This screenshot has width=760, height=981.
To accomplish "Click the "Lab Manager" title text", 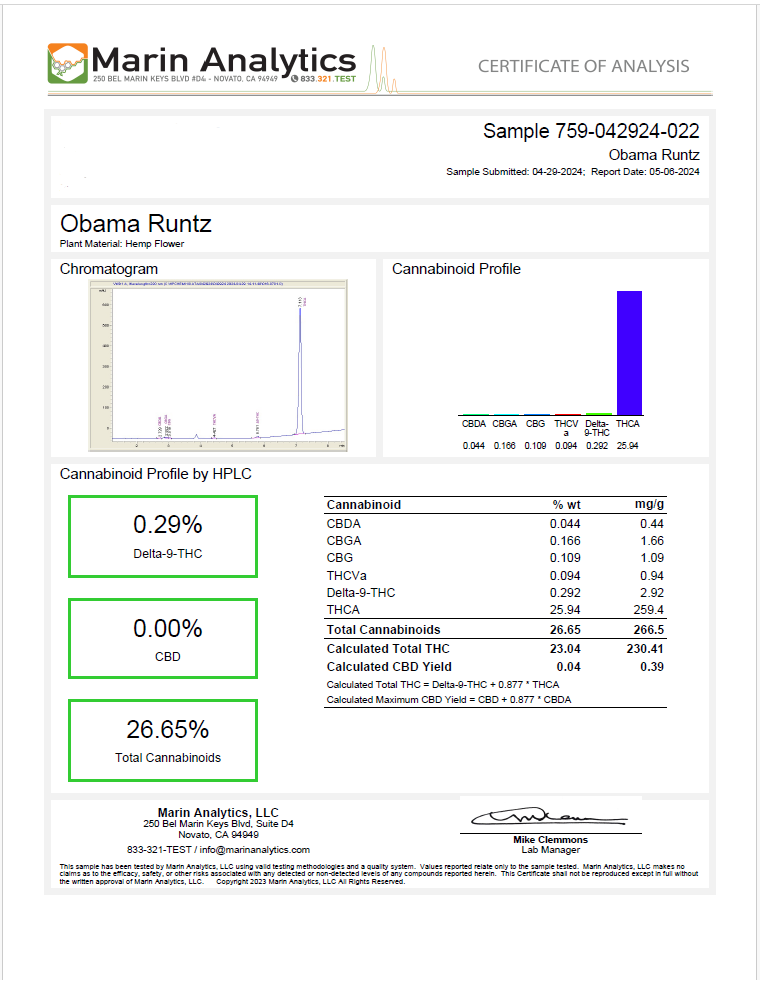I will pos(550,850).
